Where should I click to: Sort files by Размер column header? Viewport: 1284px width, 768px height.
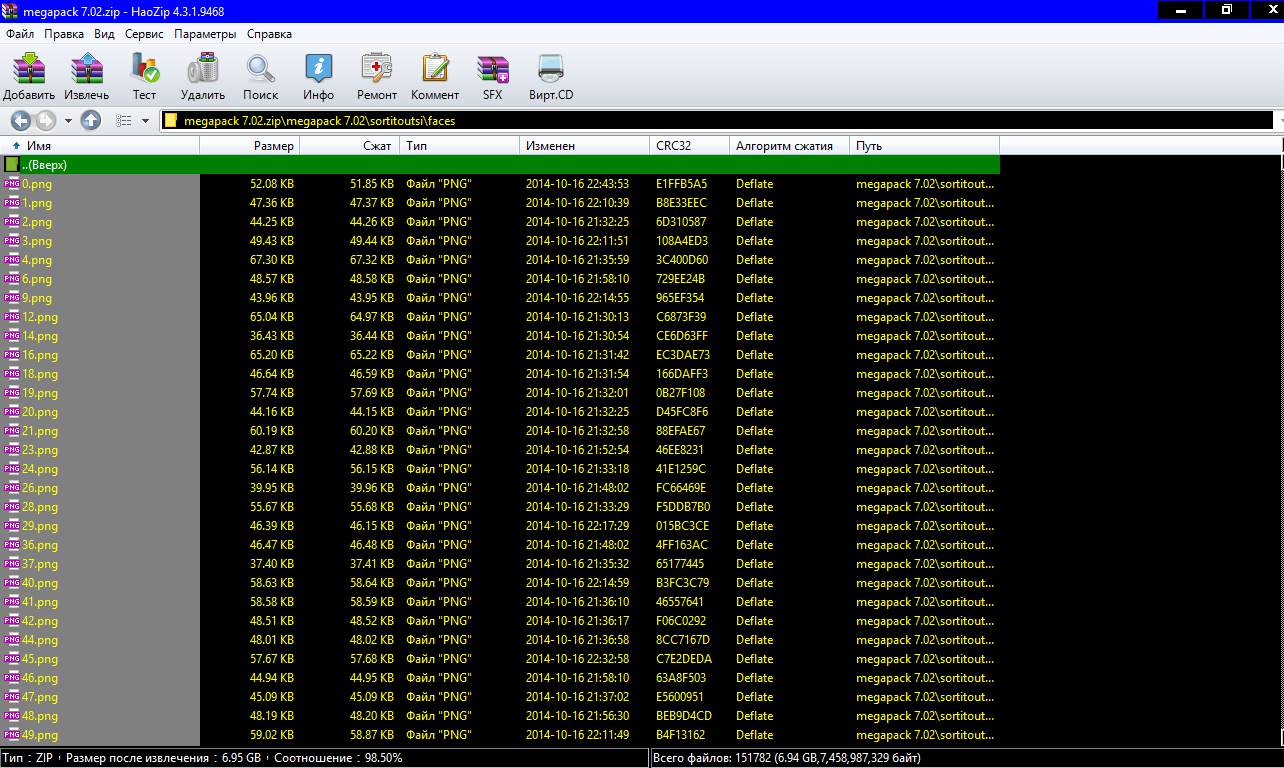point(250,146)
